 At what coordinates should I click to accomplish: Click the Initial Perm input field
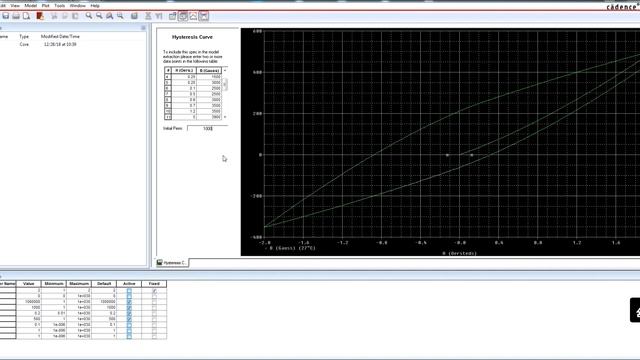(207, 128)
